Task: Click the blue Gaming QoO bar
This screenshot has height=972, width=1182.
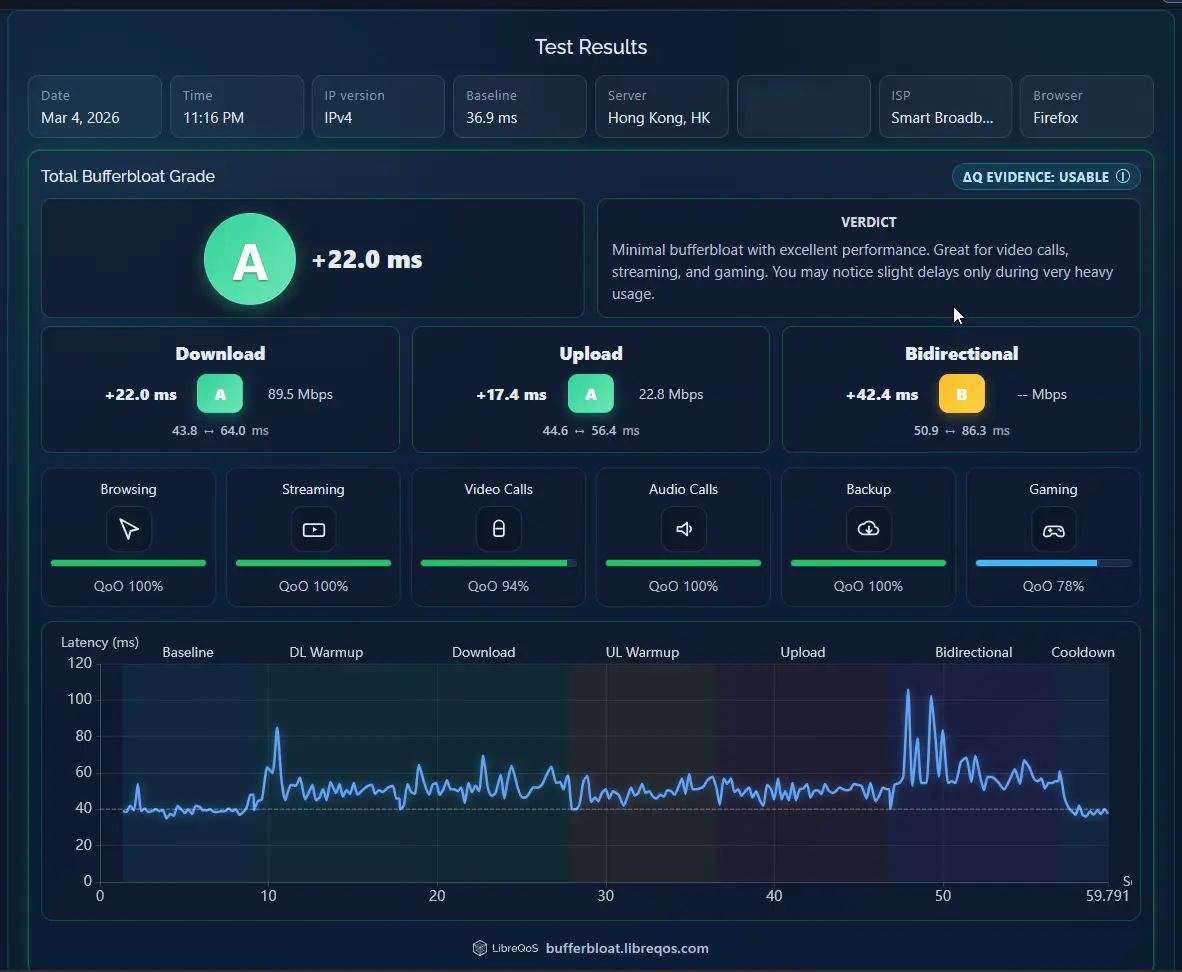Action: point(1053,563)
